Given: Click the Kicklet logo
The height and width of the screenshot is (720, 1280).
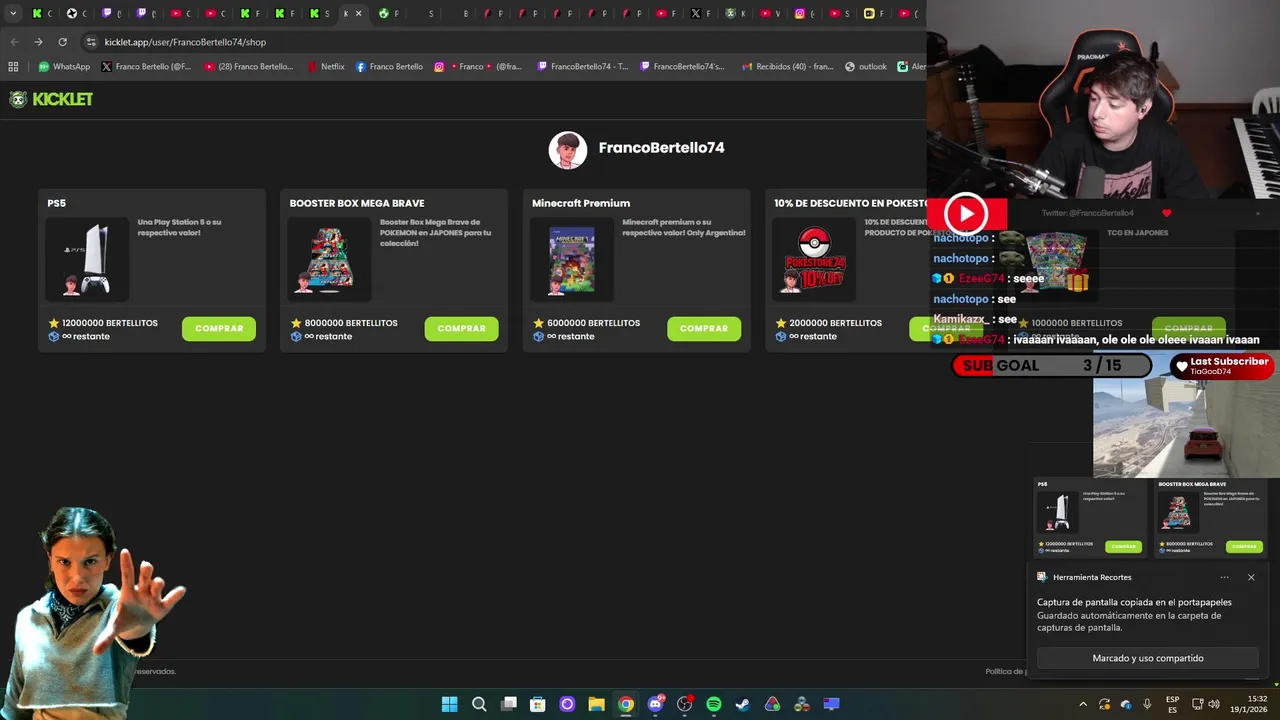Looking at the screenshot, I should [x=51, y=99].
